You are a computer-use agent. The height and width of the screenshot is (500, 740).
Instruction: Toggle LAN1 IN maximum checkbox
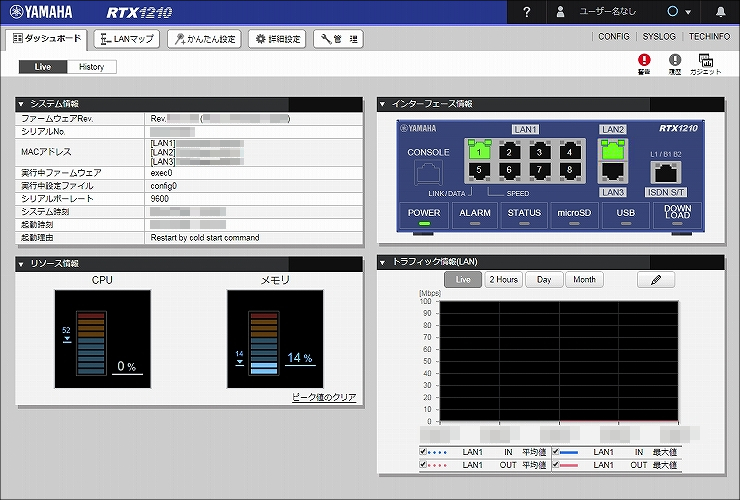click(556, 452)
